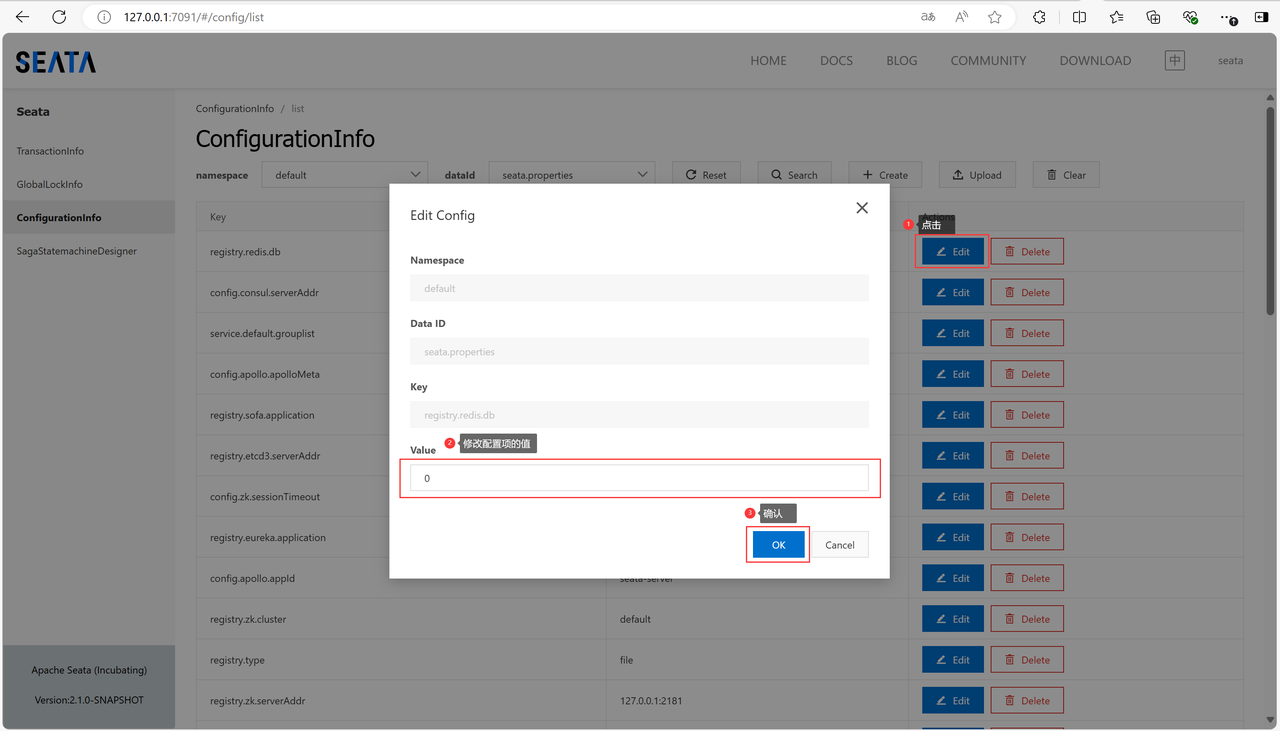This screenshot has width=1280, height=731.
Task: Click the Seata logo
Action: pyautogui.click(x=56, y=62)
